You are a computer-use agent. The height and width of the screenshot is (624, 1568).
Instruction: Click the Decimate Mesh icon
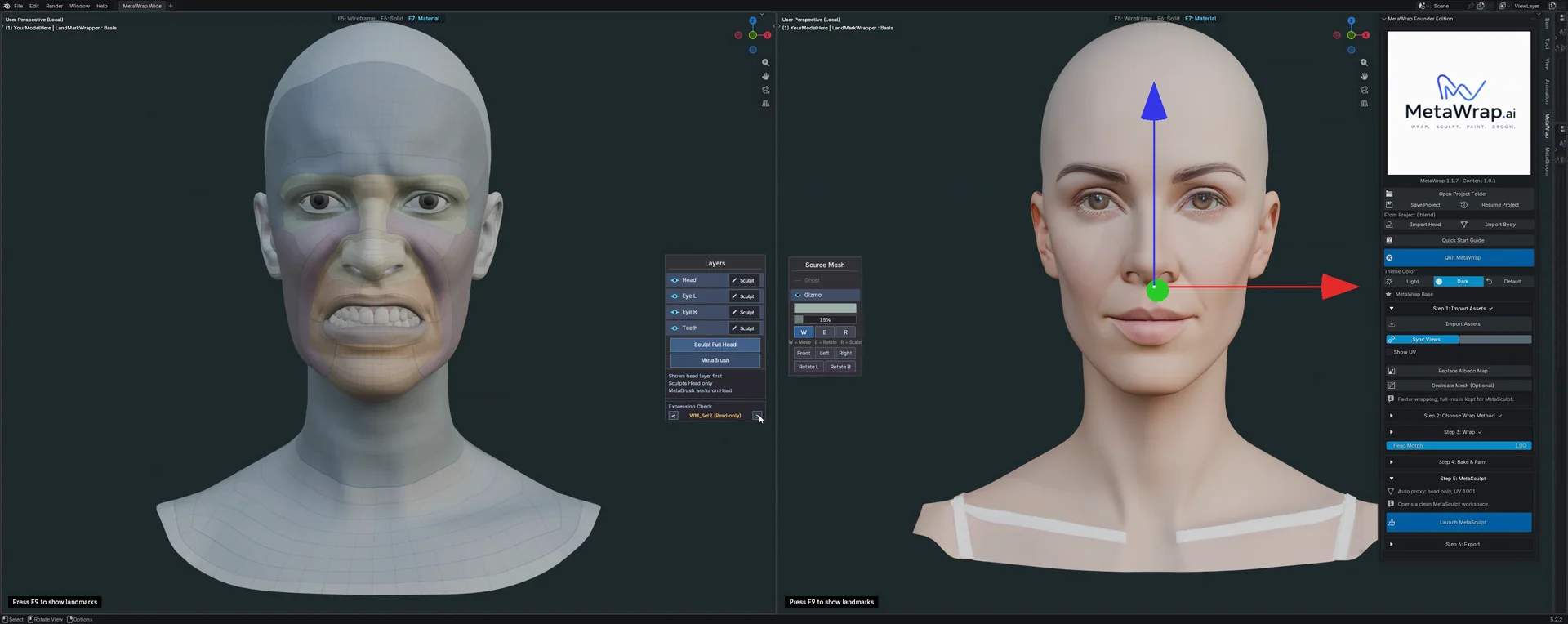coord(1392,386)
